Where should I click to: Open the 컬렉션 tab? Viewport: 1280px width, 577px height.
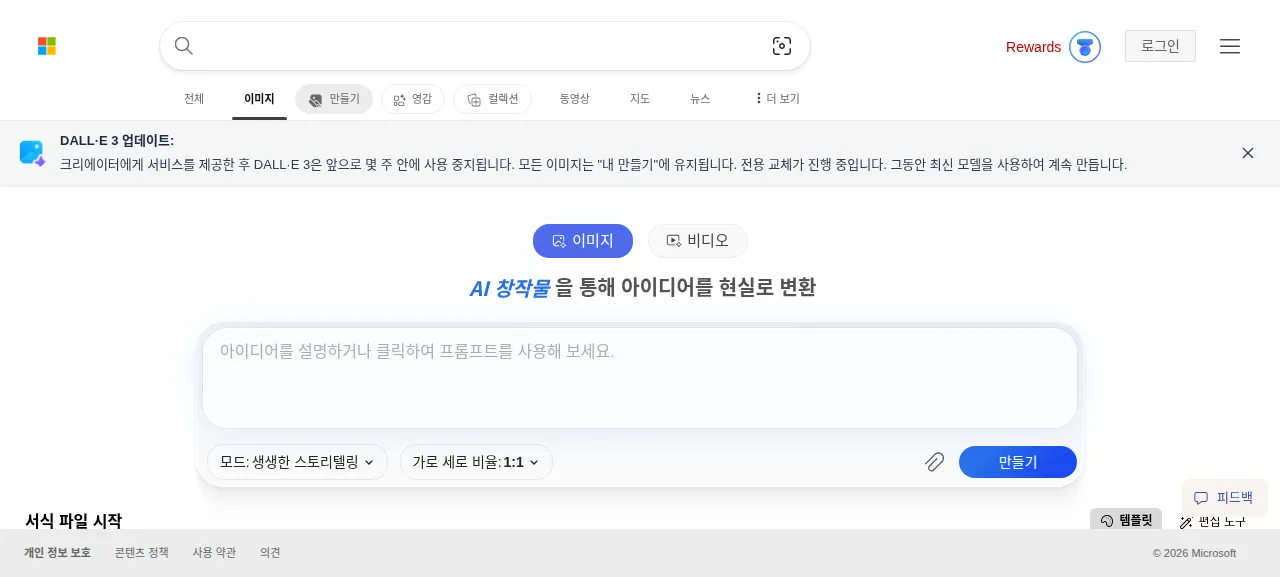point(493,99)
